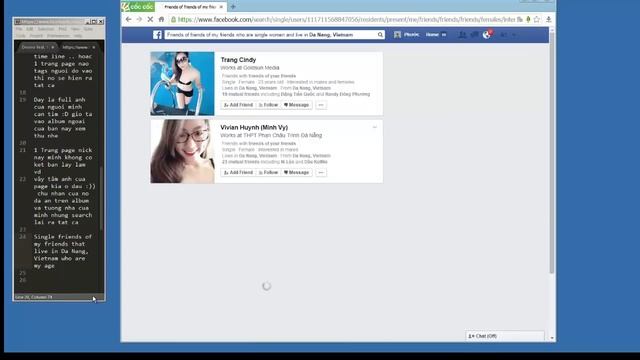Open browser downloads arrow icon

[549, 19]
